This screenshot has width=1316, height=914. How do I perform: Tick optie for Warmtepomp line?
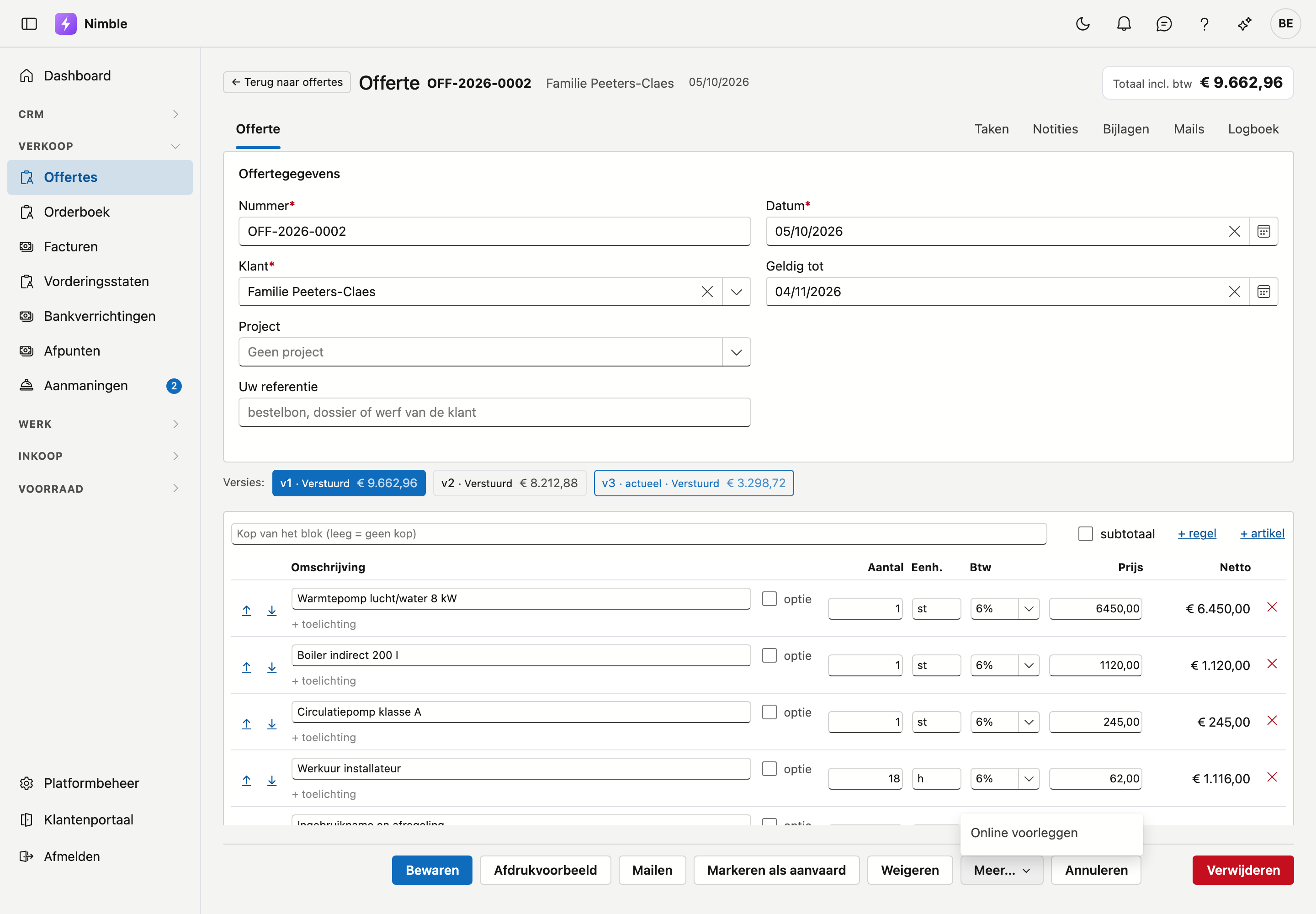pos(769,599)
